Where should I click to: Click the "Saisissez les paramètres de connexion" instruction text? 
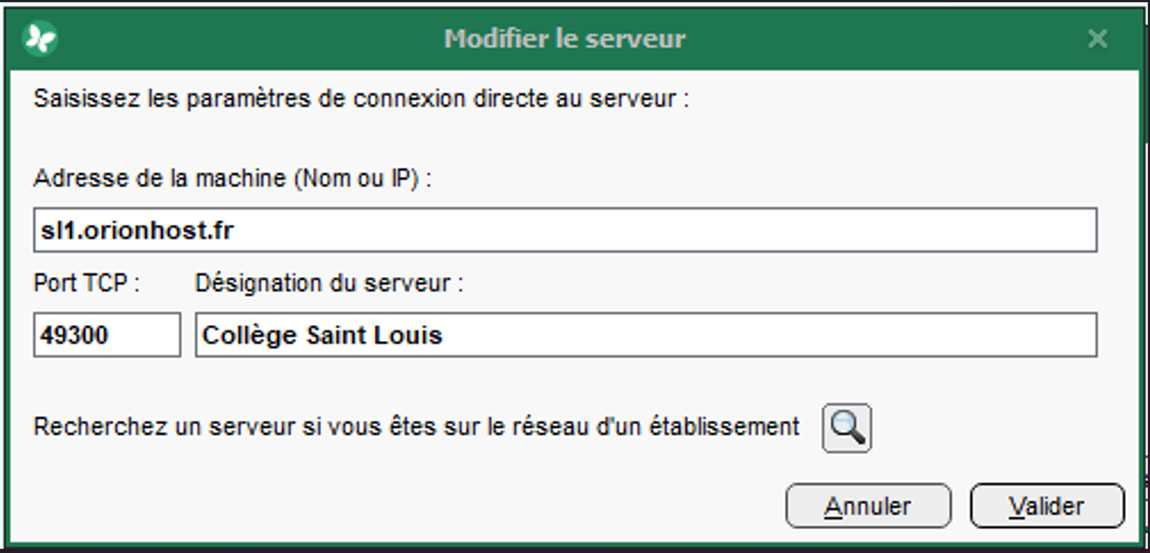click(361, 99)
